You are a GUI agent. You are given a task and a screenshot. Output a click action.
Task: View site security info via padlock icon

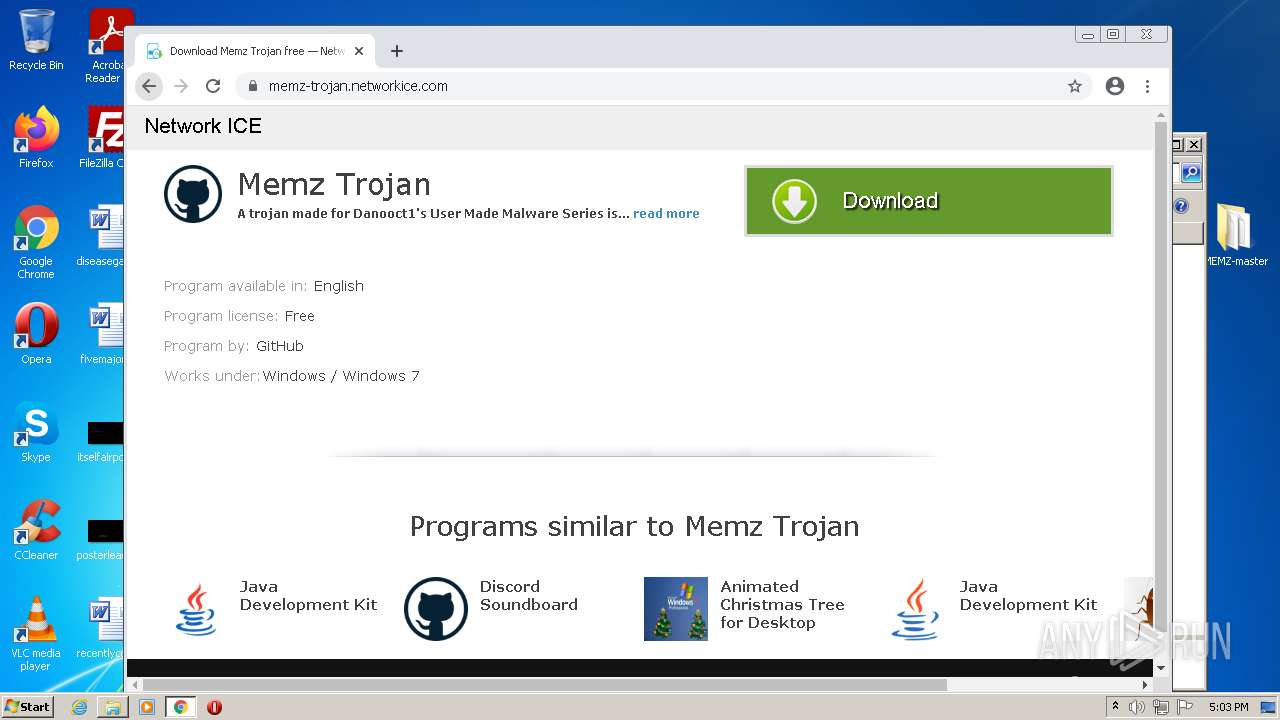(253, 86)
